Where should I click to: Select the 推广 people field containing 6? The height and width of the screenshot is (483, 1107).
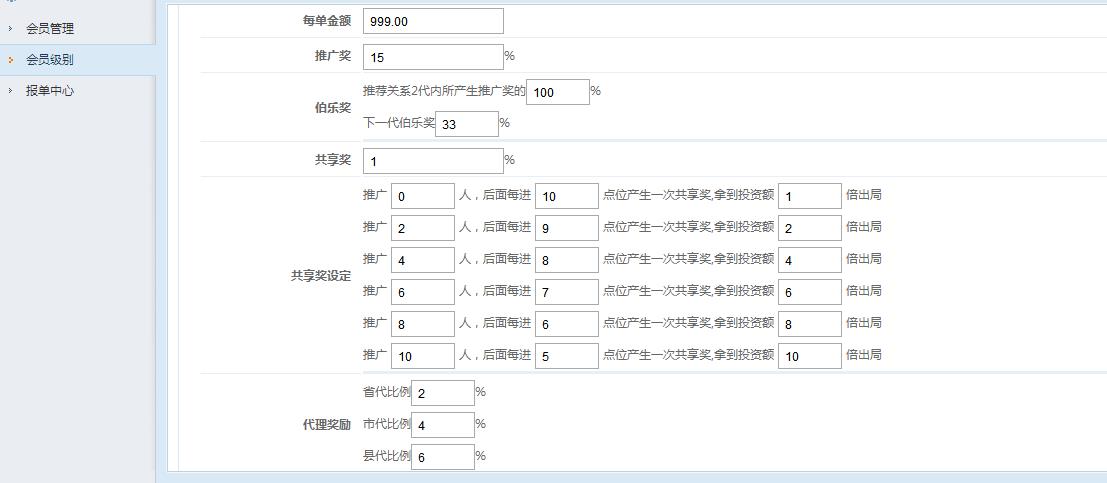click(x=422, y=292)
